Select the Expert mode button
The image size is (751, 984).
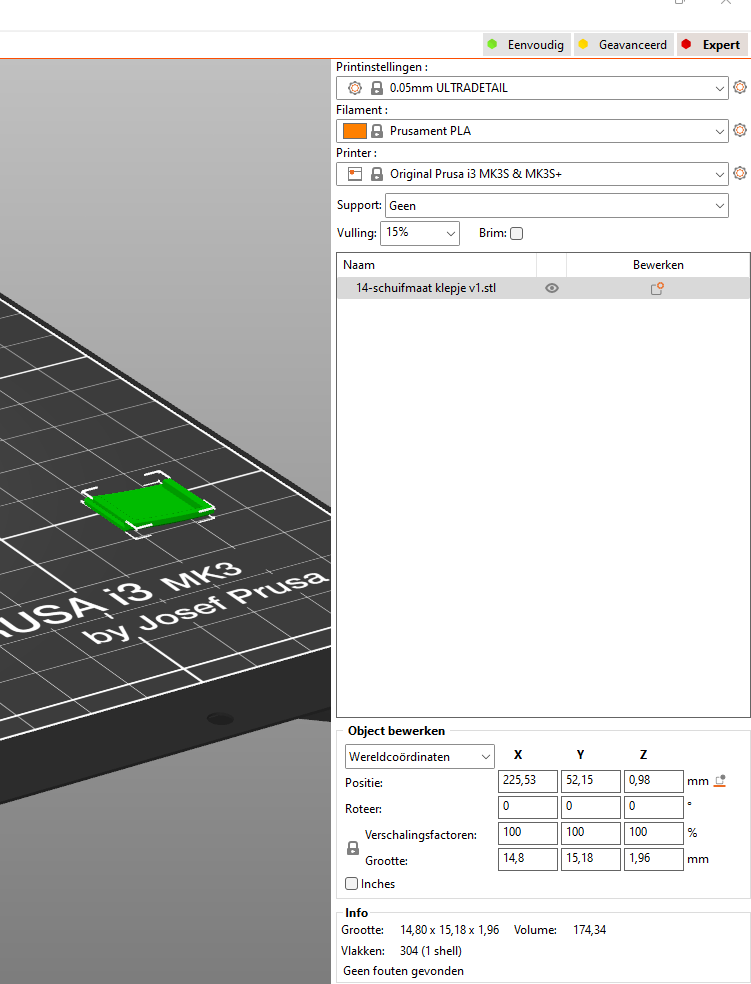tap(711, 45)
